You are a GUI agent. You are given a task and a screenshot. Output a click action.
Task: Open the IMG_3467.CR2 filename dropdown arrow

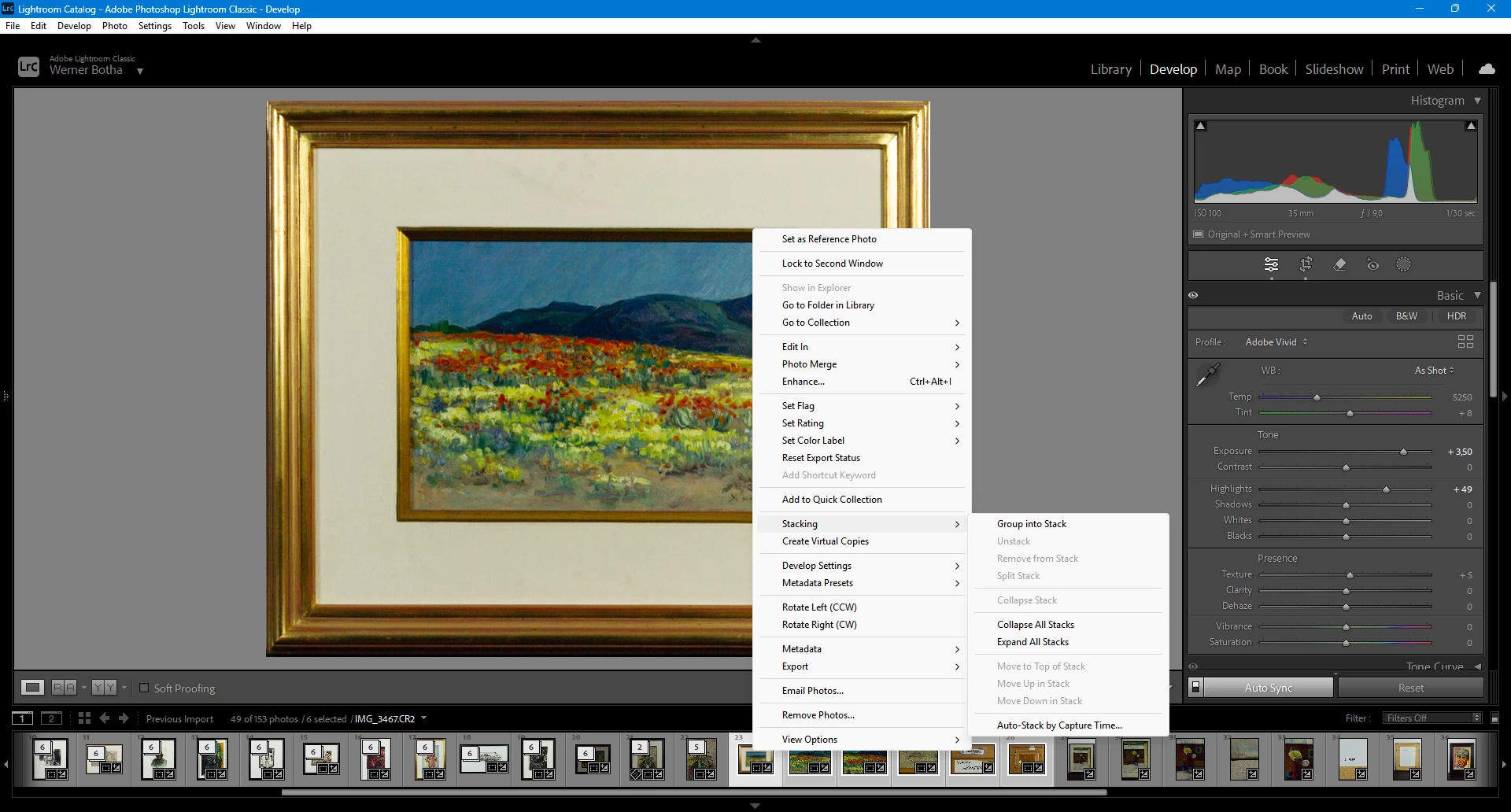424,718
